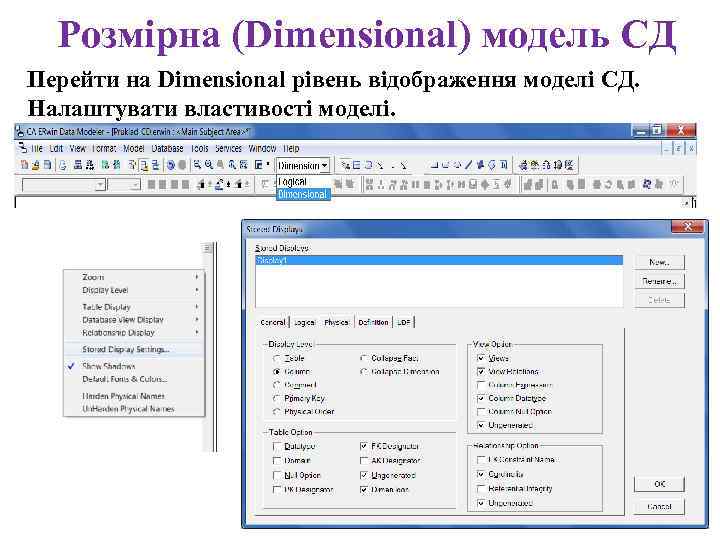Select the Collapsed Fact radio button
Screen dimensions: 720x540
(x=364, y=358)
